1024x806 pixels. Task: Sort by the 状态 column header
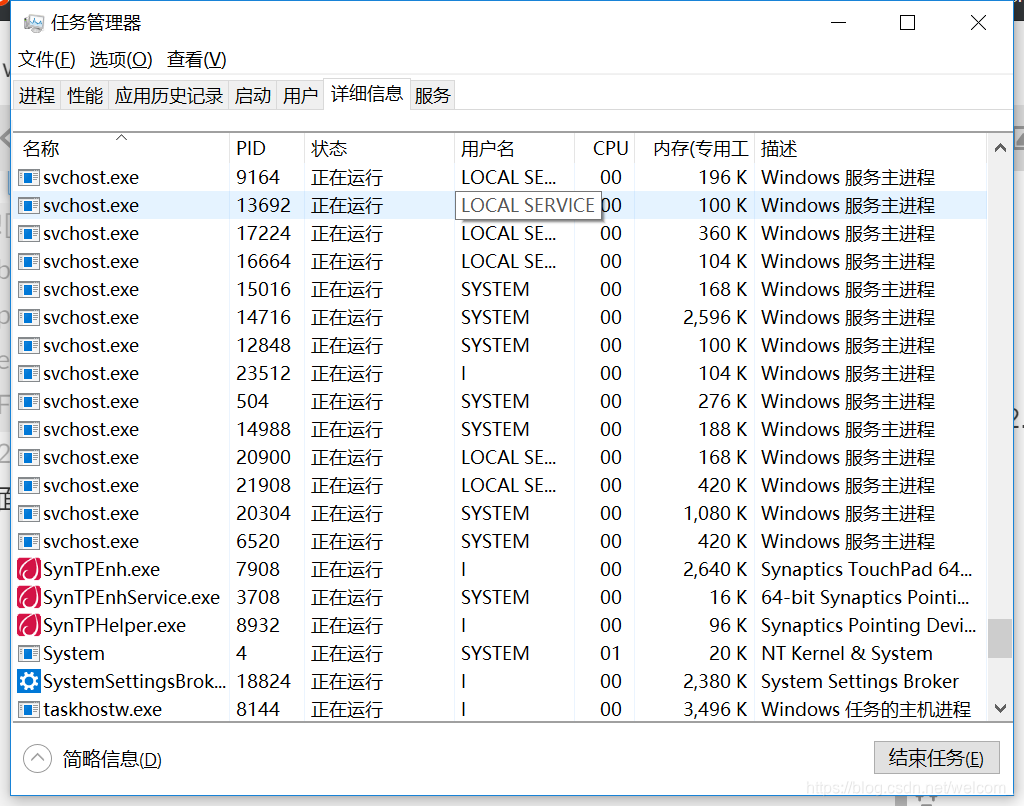[x=379, y=148]
